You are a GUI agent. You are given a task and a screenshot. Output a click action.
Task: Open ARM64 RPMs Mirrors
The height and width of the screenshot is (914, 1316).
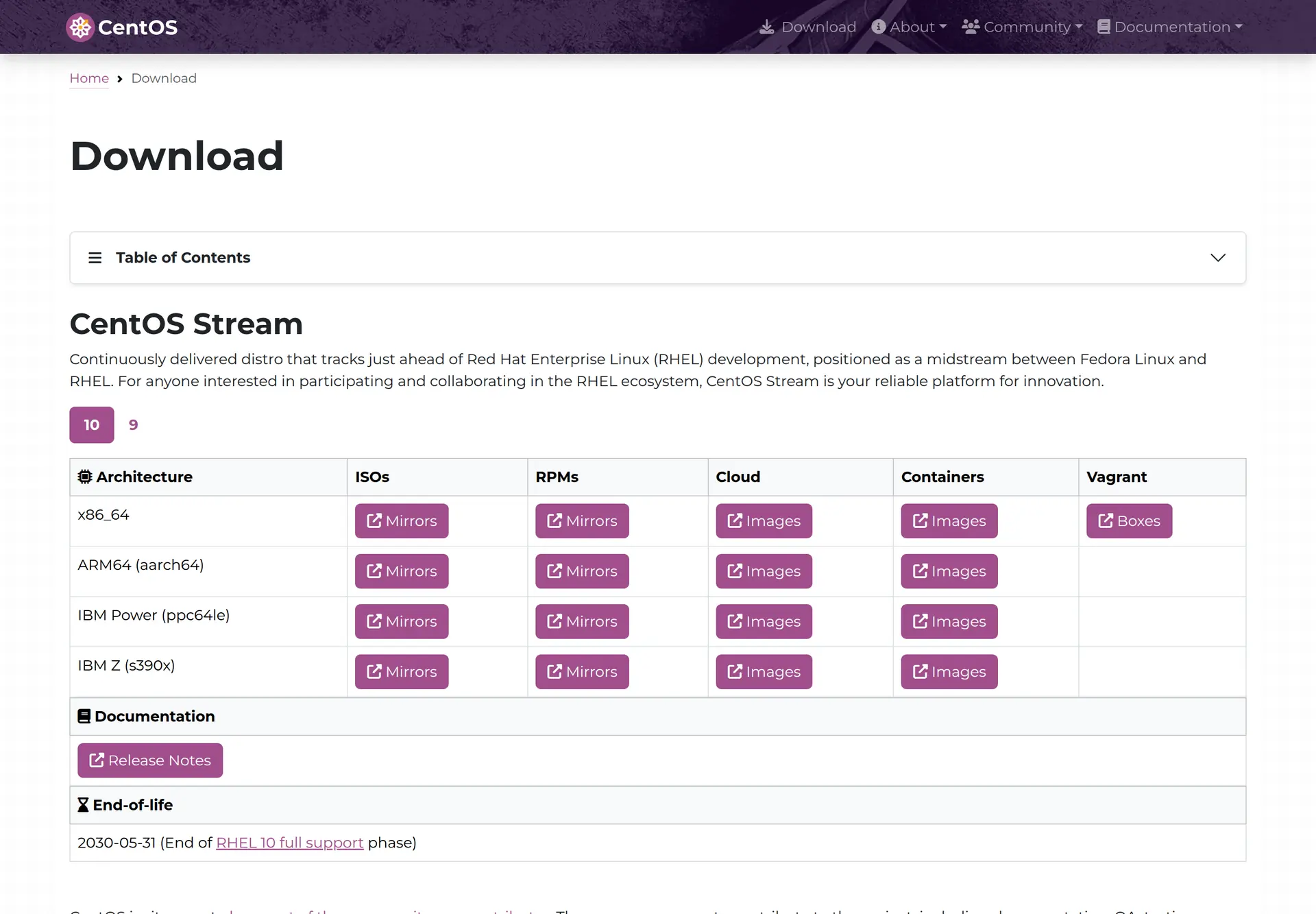point(582,571)
